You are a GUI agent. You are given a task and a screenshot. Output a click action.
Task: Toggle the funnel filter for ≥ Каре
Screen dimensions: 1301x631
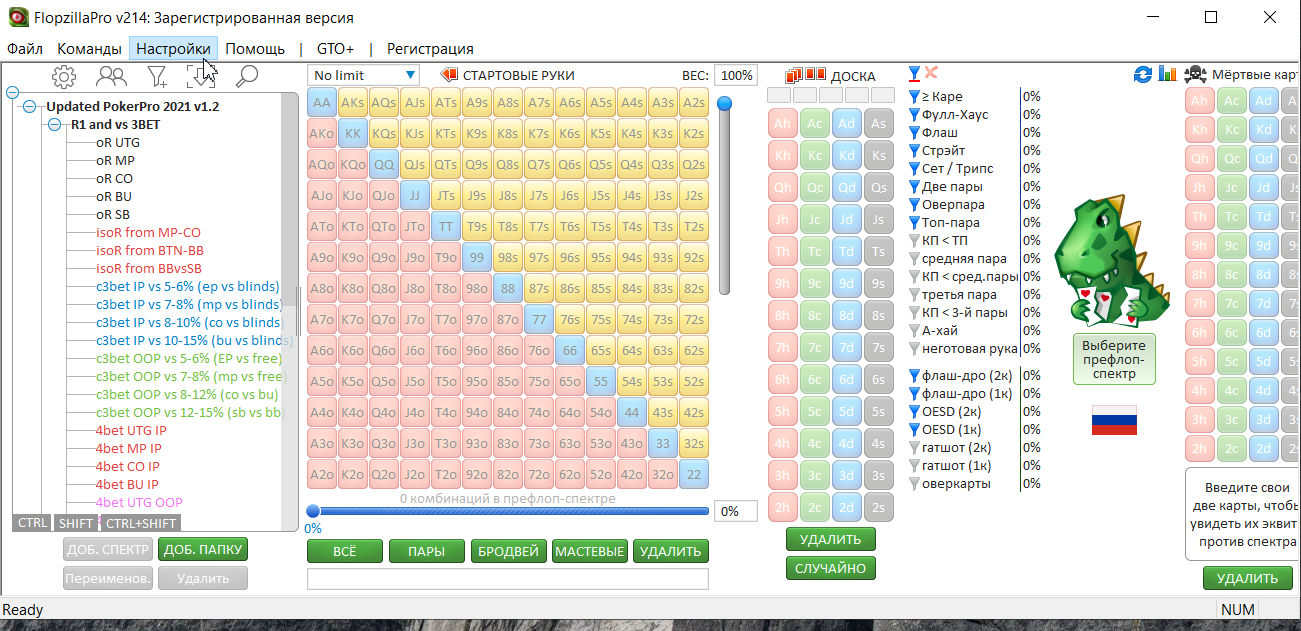(x=913, y=97)
